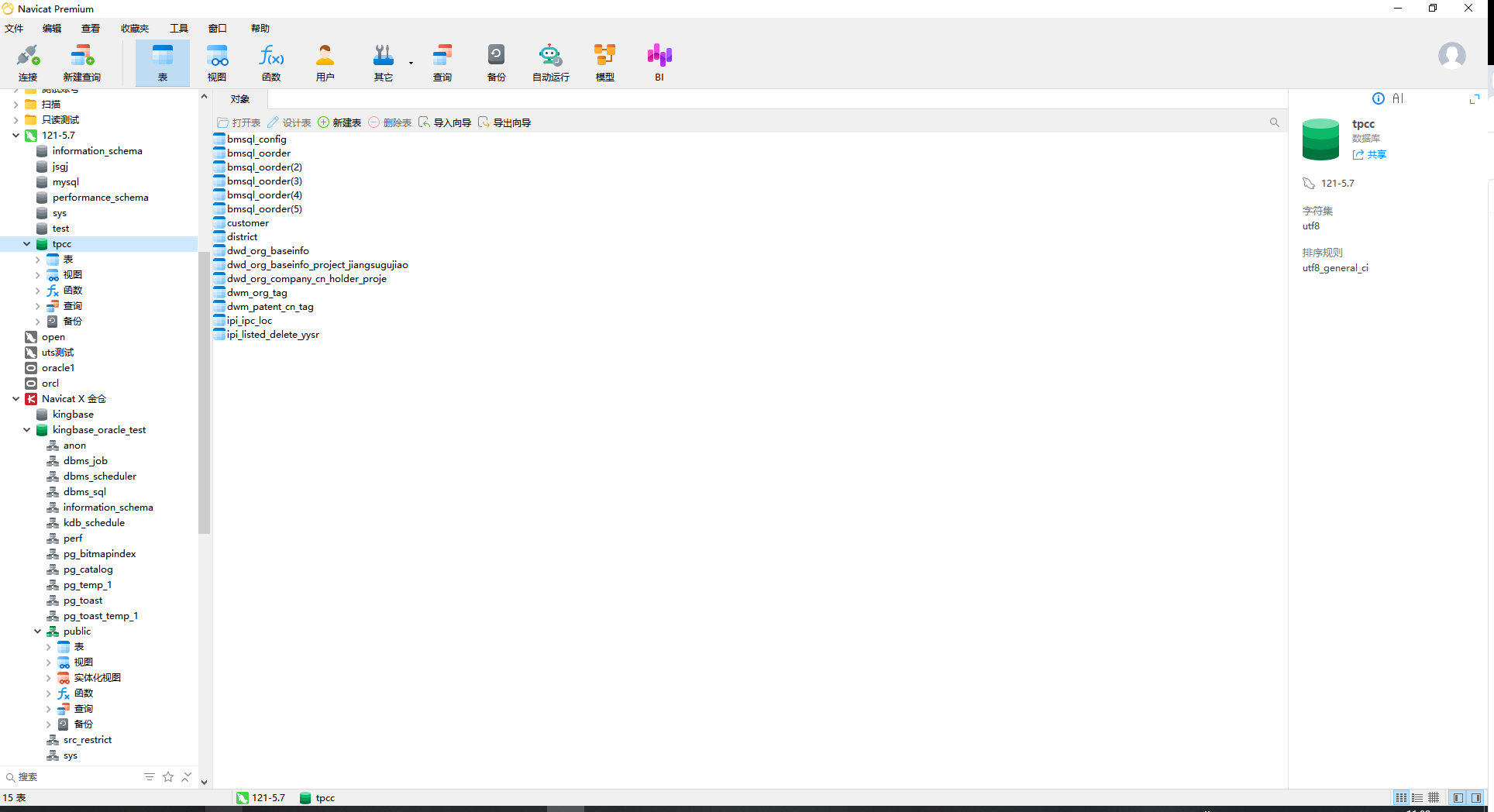The height and width of the screenshot is (812, 1494).
Task: Click the 121-5.7 connection icon in the status bar
Action: tap(243, 798)
